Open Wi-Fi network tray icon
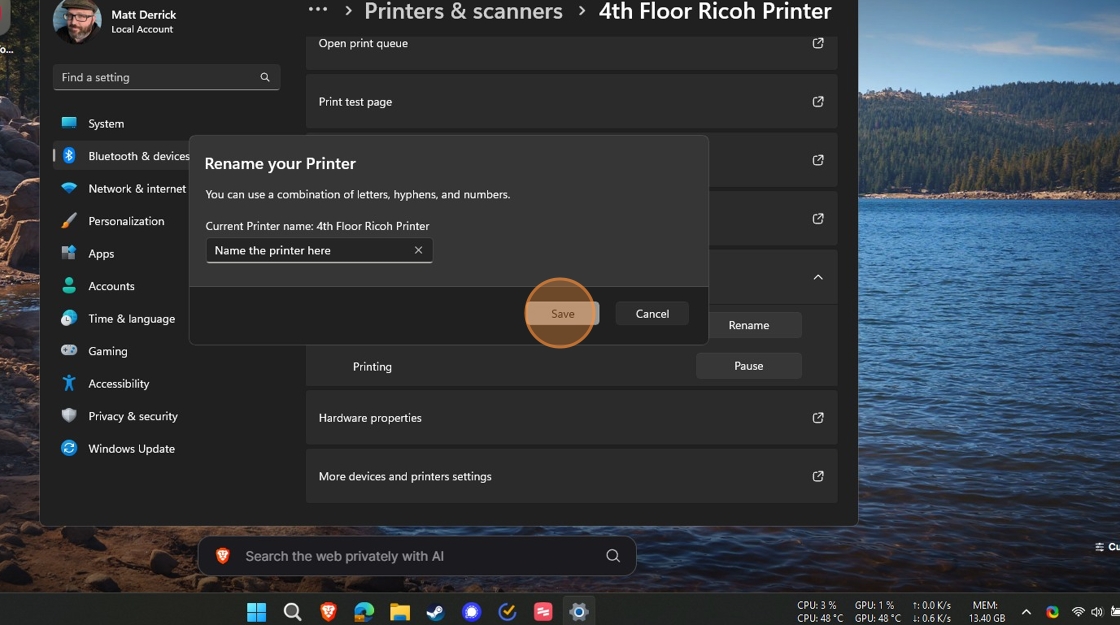Image resolution: width=1120 pixels, height=625 pixels. [1078, 612]
